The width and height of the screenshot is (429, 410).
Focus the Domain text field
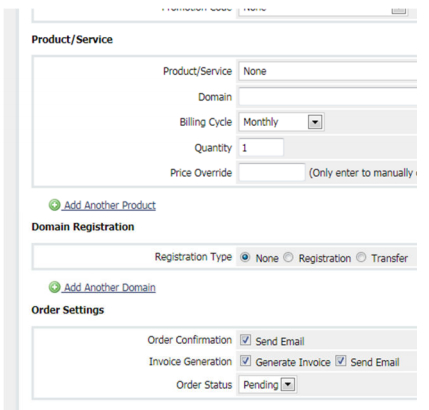(328, 97)
